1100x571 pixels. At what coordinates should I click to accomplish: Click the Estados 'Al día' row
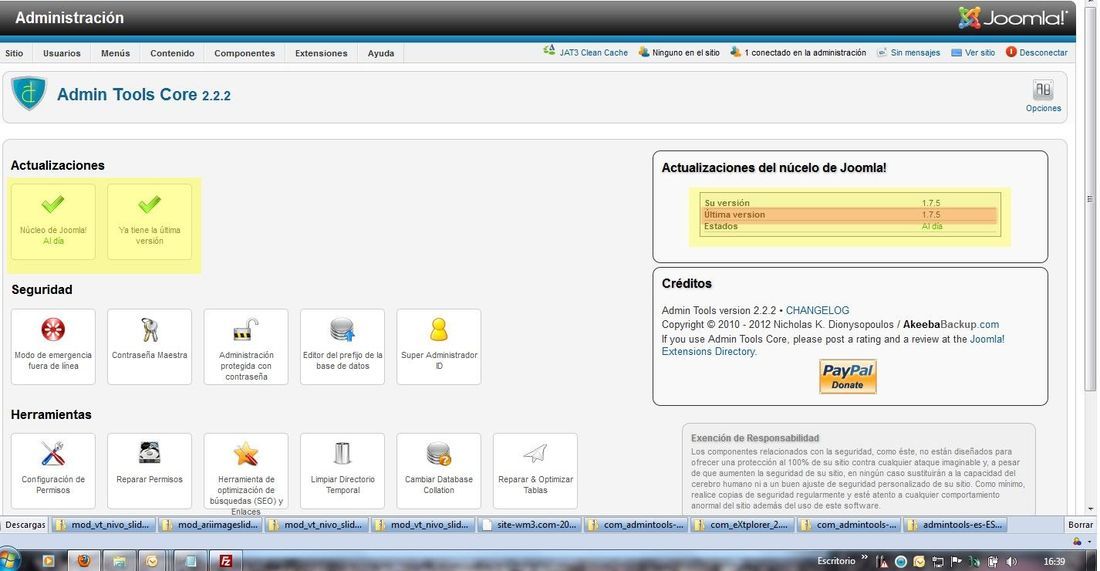(850, 227)
